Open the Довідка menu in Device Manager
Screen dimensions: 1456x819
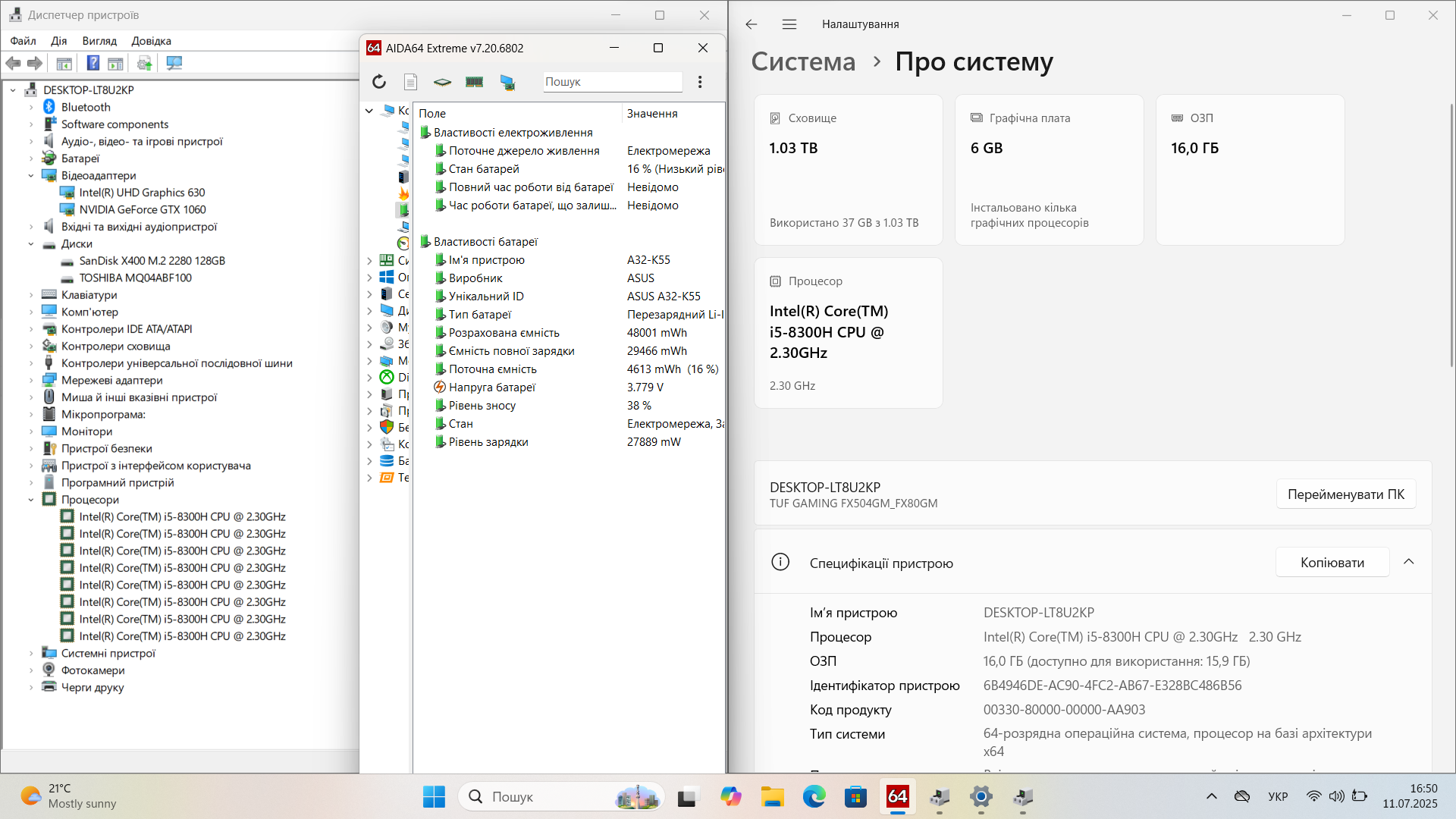coord(151,41)
